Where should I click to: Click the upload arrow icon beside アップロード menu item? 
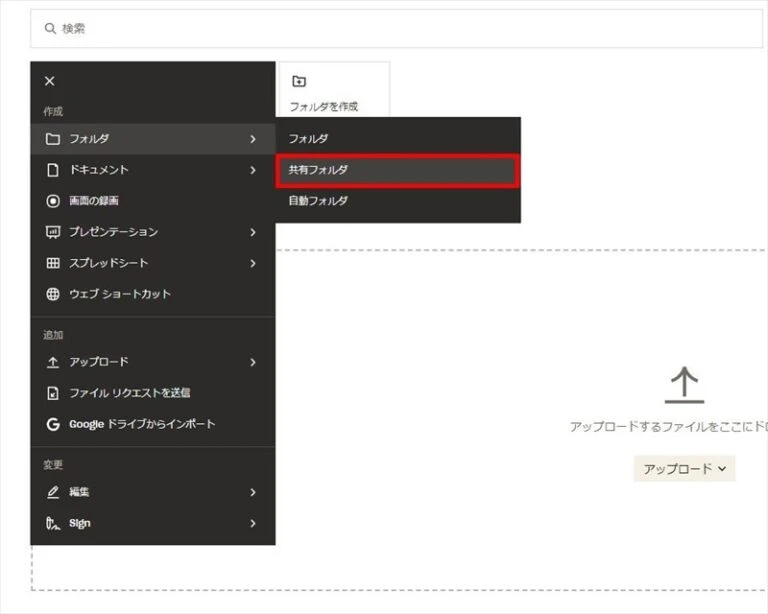pyautogui.click(x=52, y=362)
